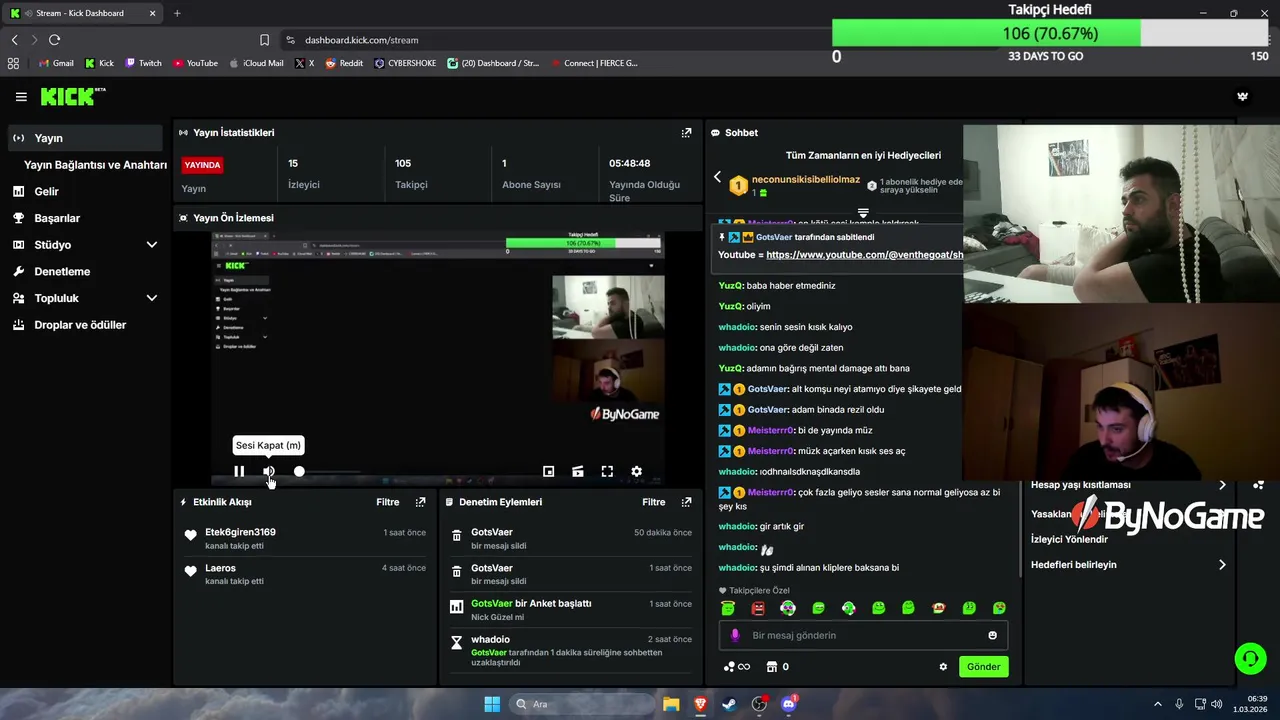Send message with Gönder button

pos(983,667)
